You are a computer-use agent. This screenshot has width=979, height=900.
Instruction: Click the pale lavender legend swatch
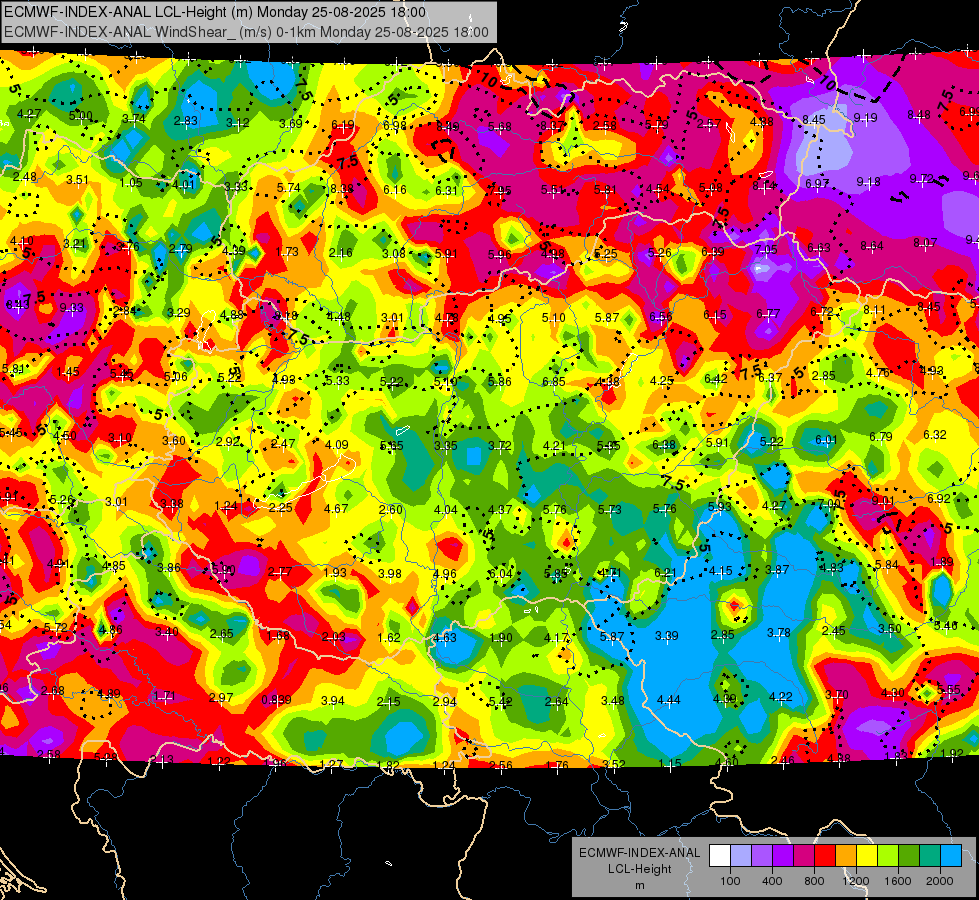click(741, 855)
